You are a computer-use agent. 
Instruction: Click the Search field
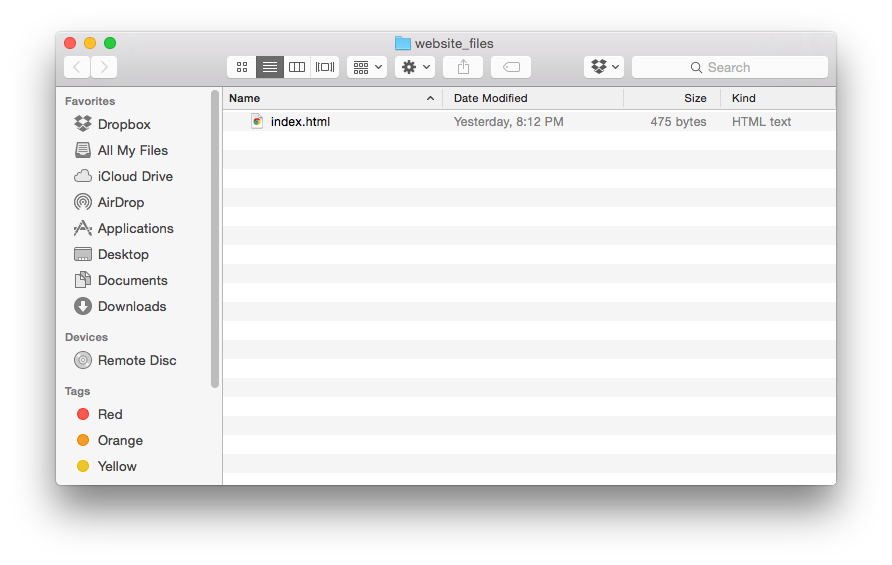(x=729, y=67)
